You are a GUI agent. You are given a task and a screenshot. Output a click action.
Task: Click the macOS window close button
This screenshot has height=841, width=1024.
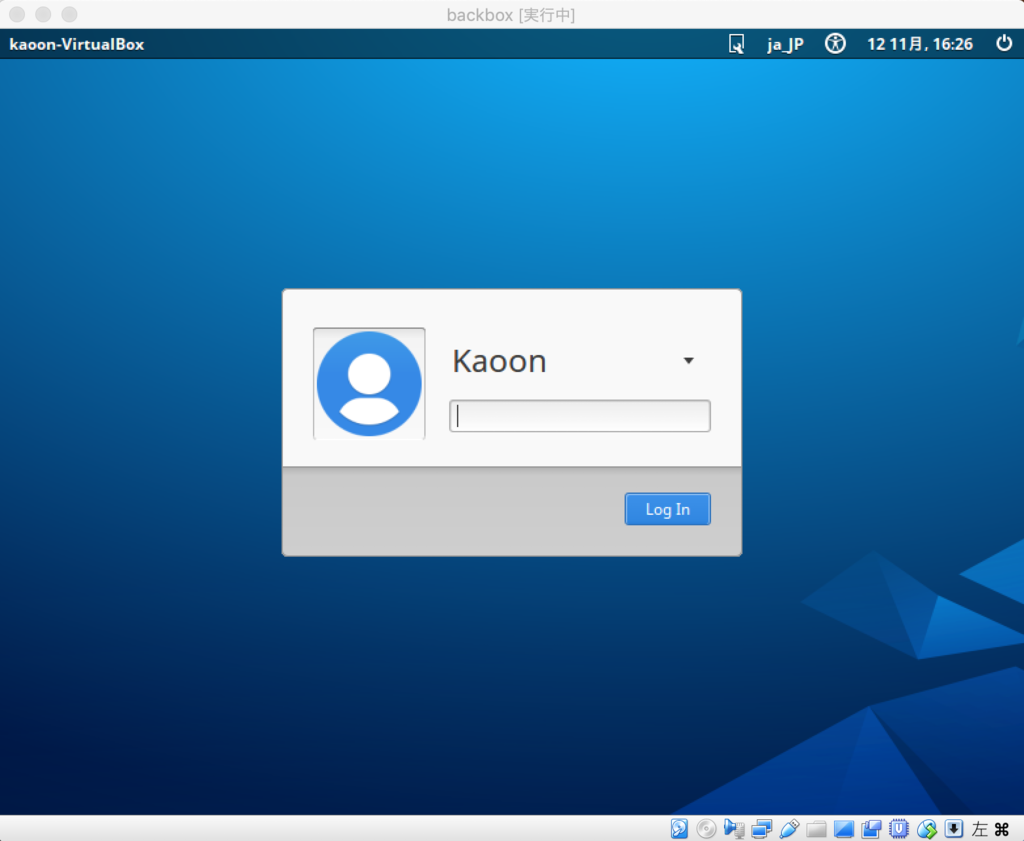[x=17, y=14]
